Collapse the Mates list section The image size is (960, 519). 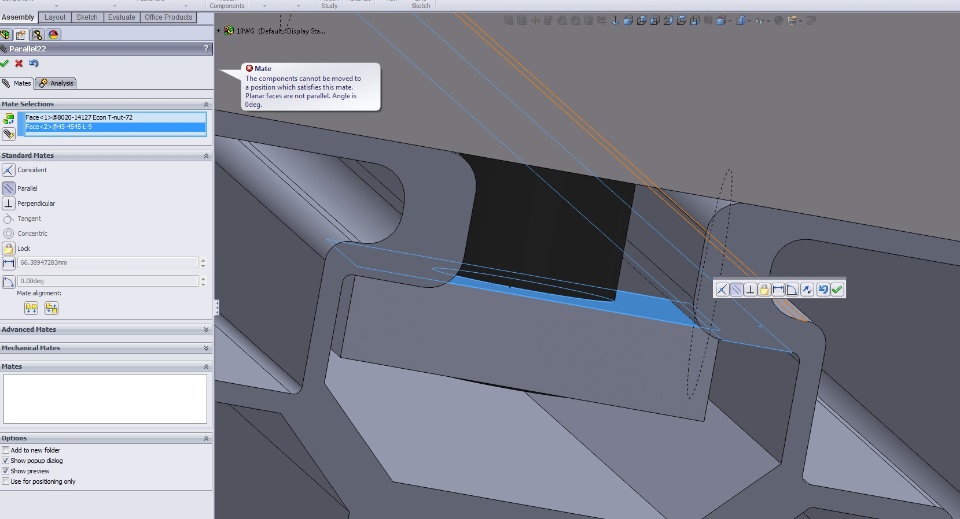coord(206,367)
